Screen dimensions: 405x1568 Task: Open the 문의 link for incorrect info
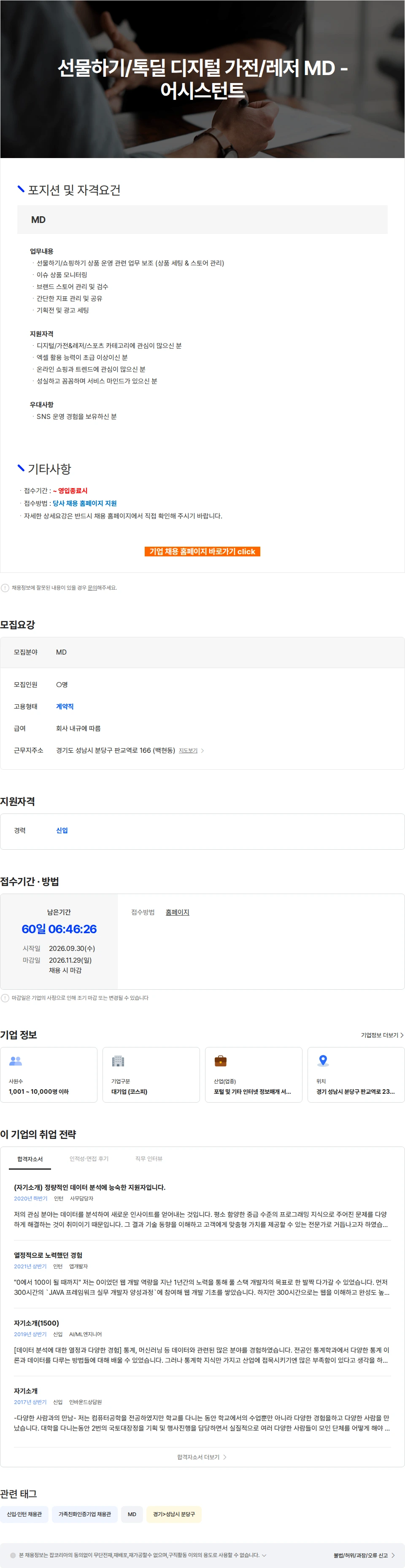(x=92, y=588)
